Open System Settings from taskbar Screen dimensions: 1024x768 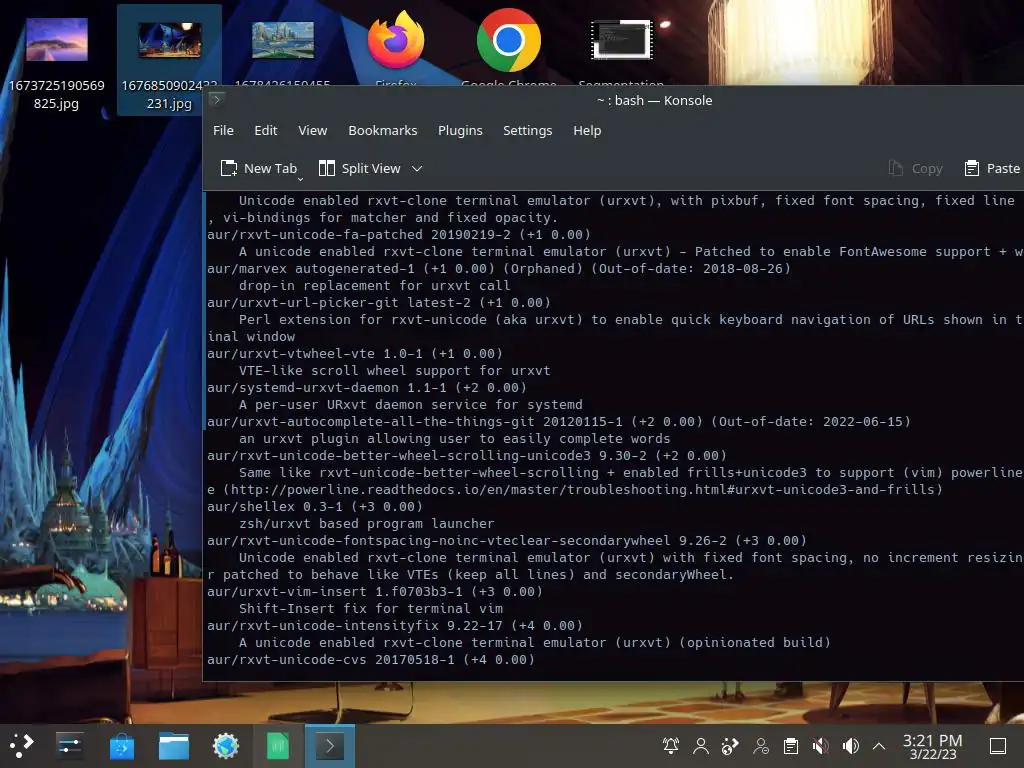(x=69, y=746)
